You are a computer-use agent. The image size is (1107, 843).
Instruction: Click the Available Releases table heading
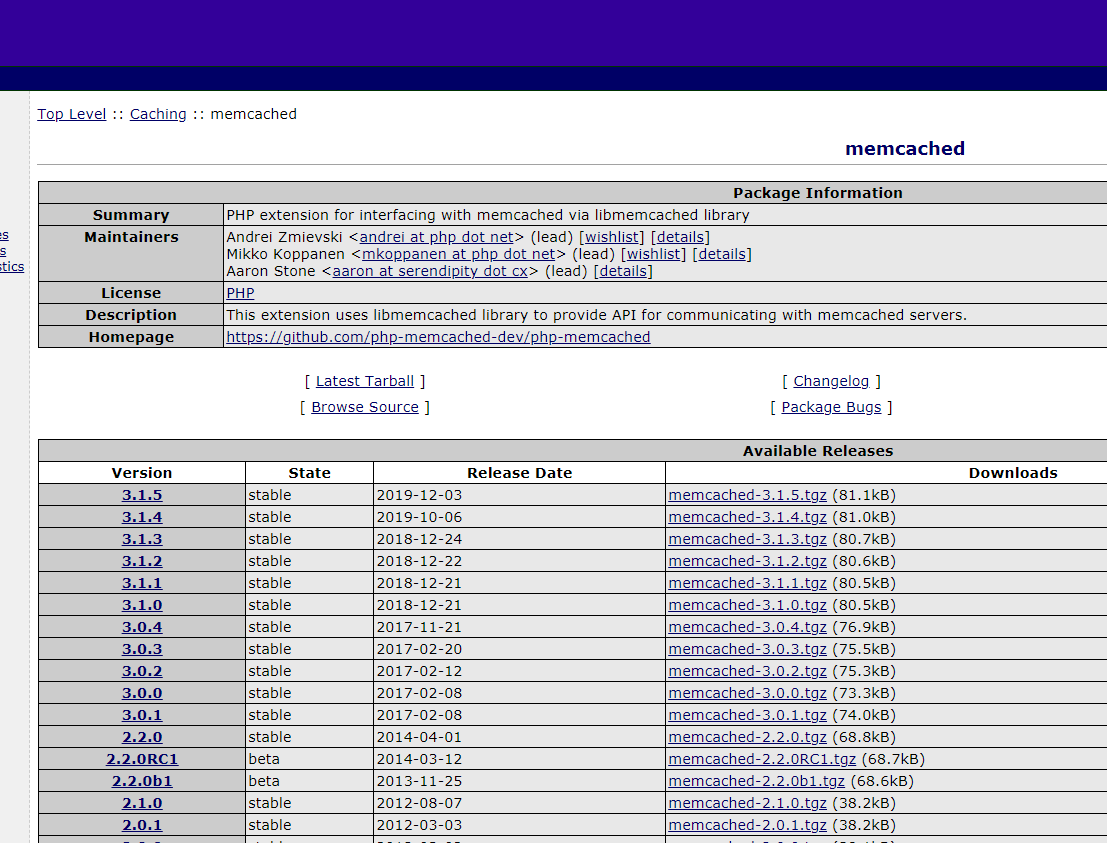[818, 451]
